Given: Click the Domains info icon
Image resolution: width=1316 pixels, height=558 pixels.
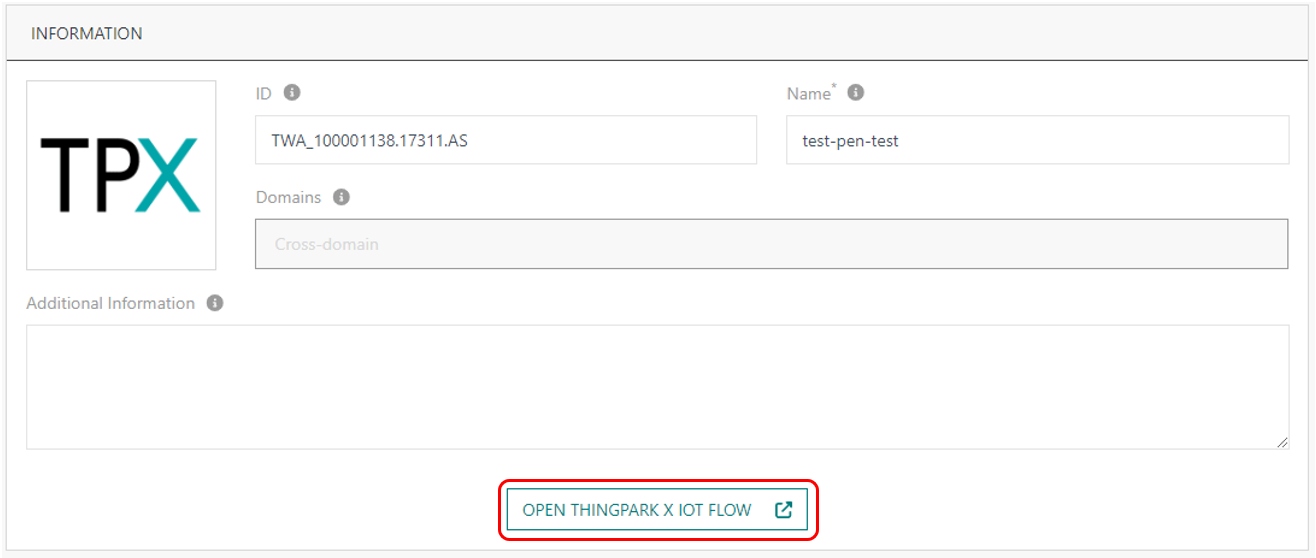Looking at the screenshot, I should click(341, 197).
